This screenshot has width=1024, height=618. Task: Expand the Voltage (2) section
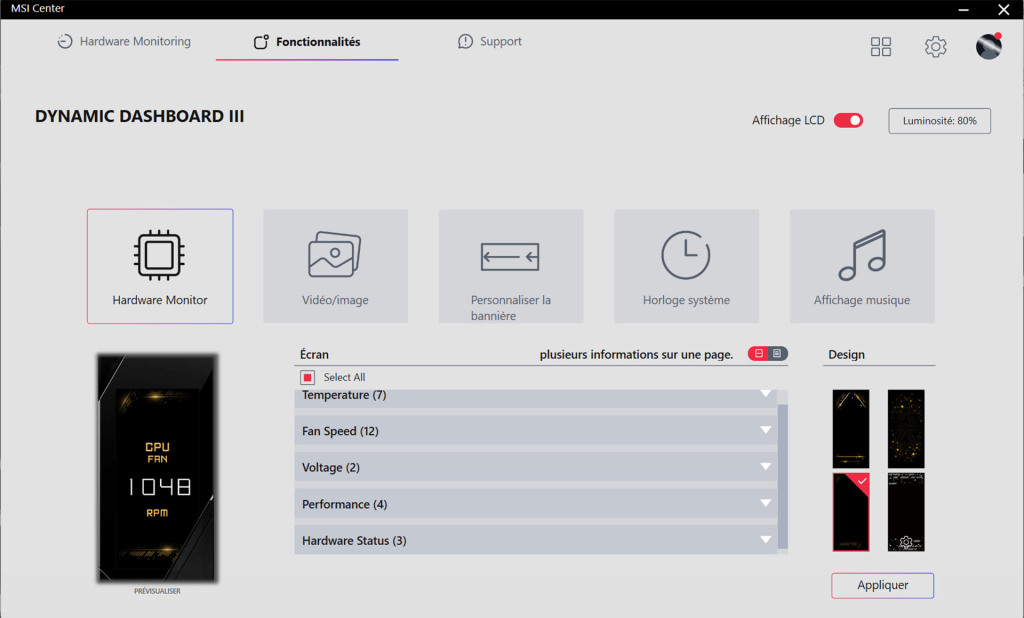coord(536,467)
